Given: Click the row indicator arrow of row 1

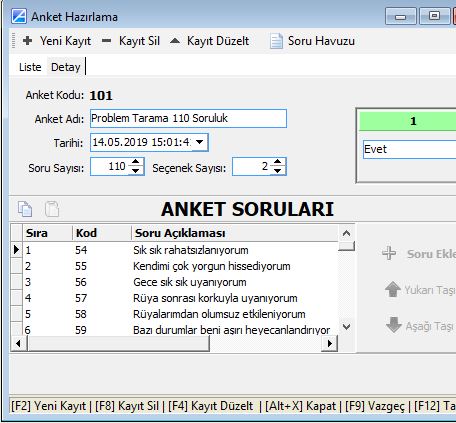Looking at the screenshot, I should 16,250.
